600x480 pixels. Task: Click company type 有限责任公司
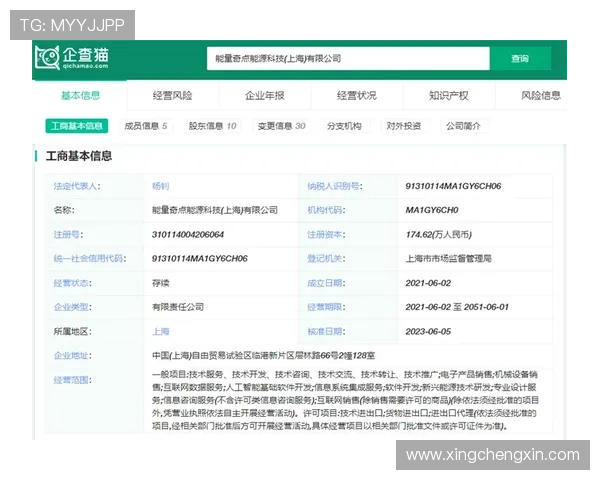tap(178, 307)
